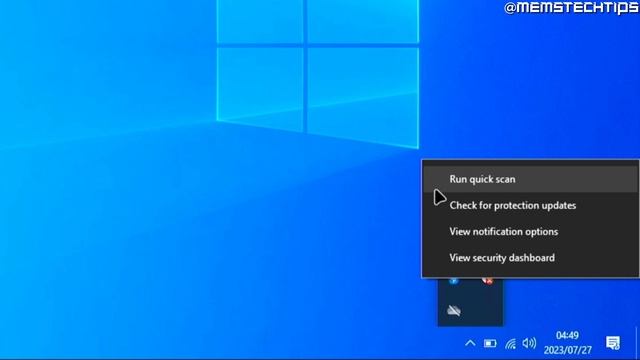Select Run quick scan
Image resolution: width=640 pixels, height=360 pixels.
(531, 179)
